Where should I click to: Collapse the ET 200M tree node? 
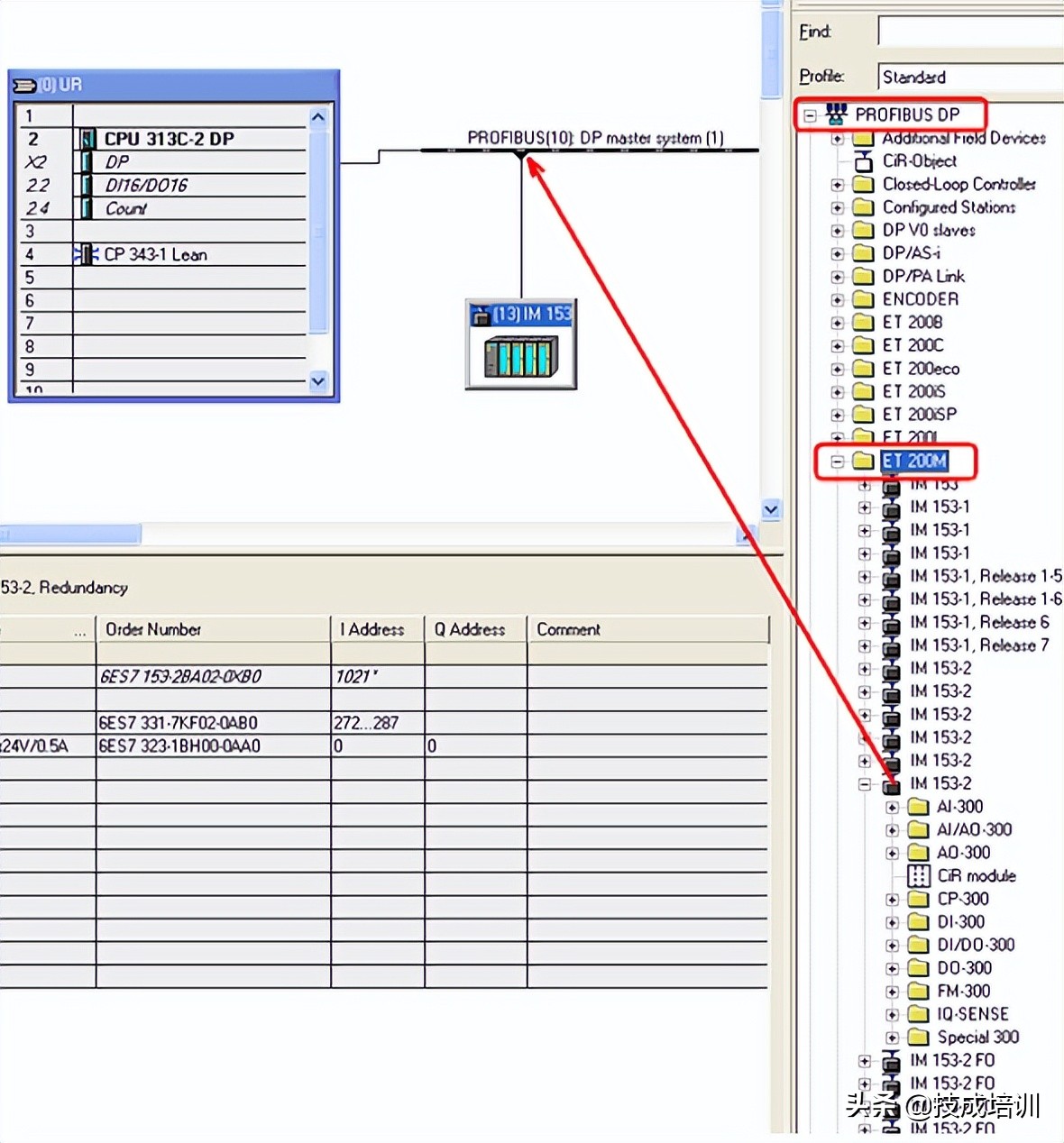[x=837, y=462]
